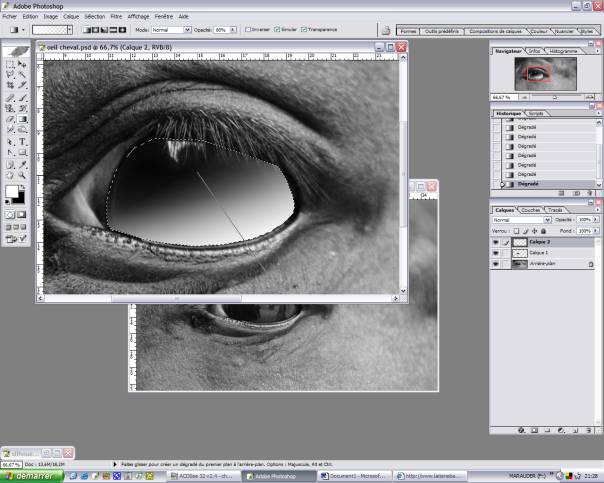This screenshot has height=483, width=604.
Task: Toggle lock transparent pixels
Action: 516,231
